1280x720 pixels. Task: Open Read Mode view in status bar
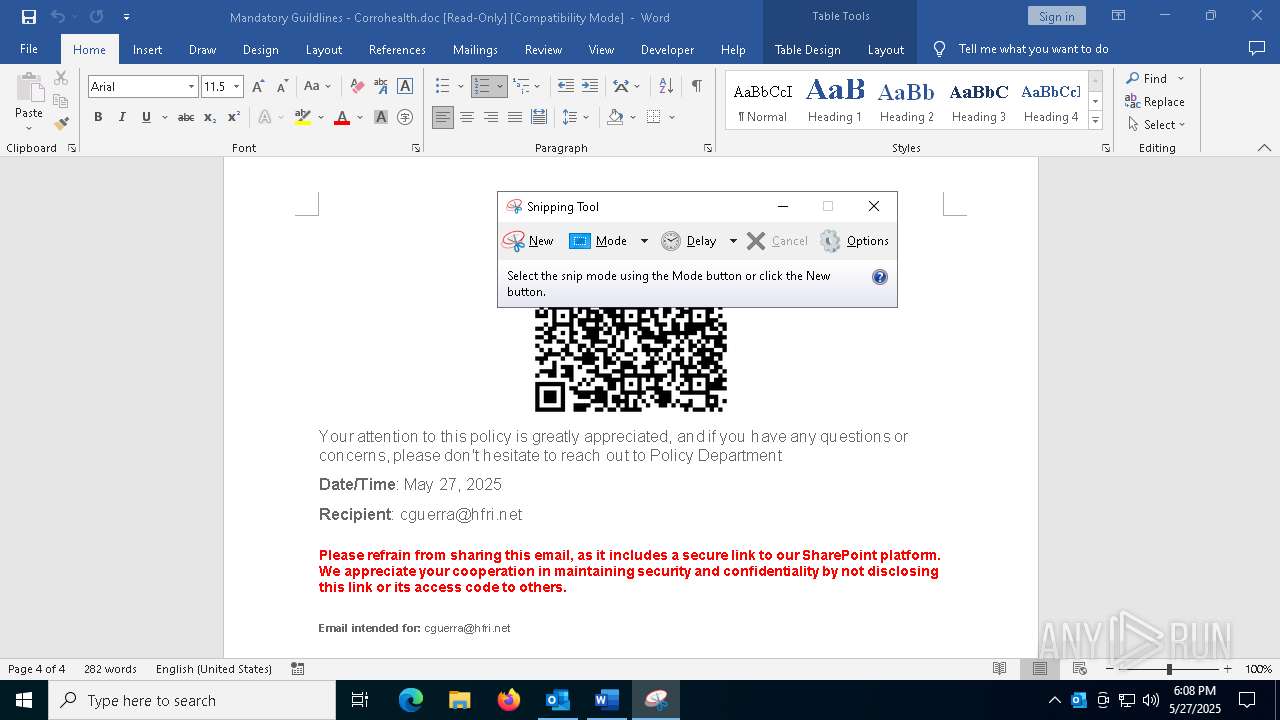pyautogui.click(x=999, y=669)
